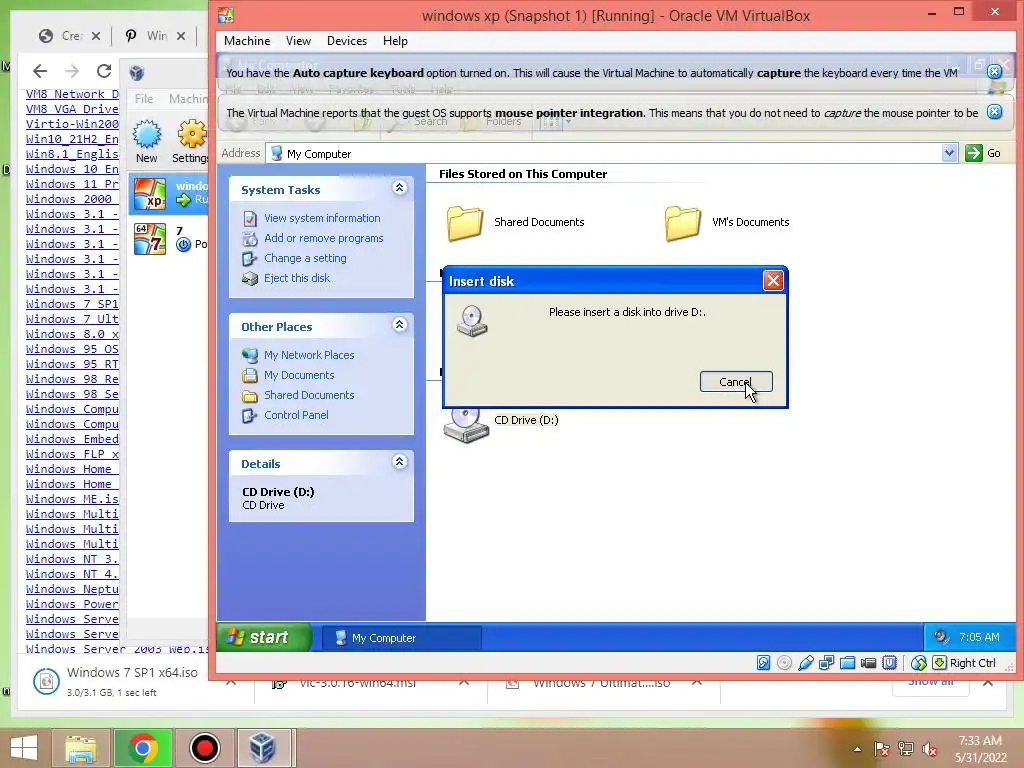1024x768 pixels.
Task: Open Settings gear in VirtualBox Manager
Action: (x=191, y=141)
